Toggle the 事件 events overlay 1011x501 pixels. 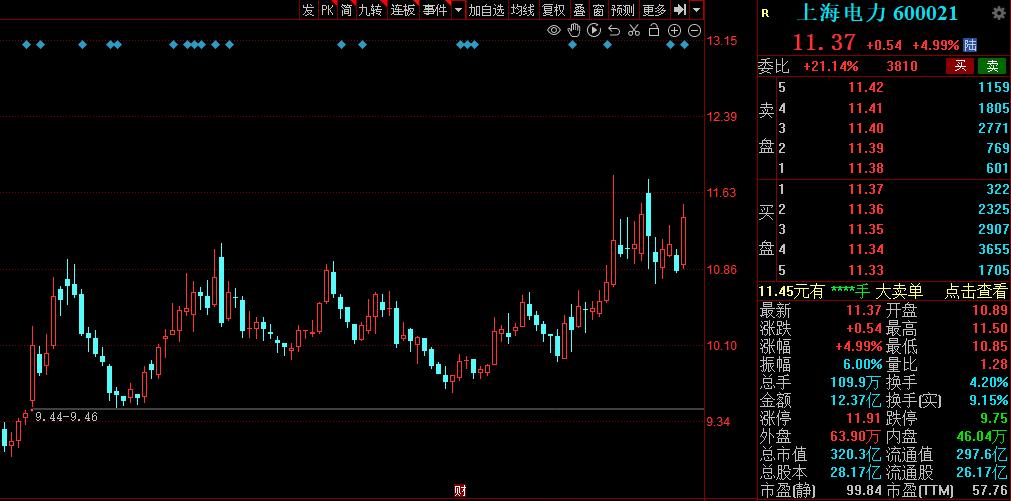coord(435,10)
